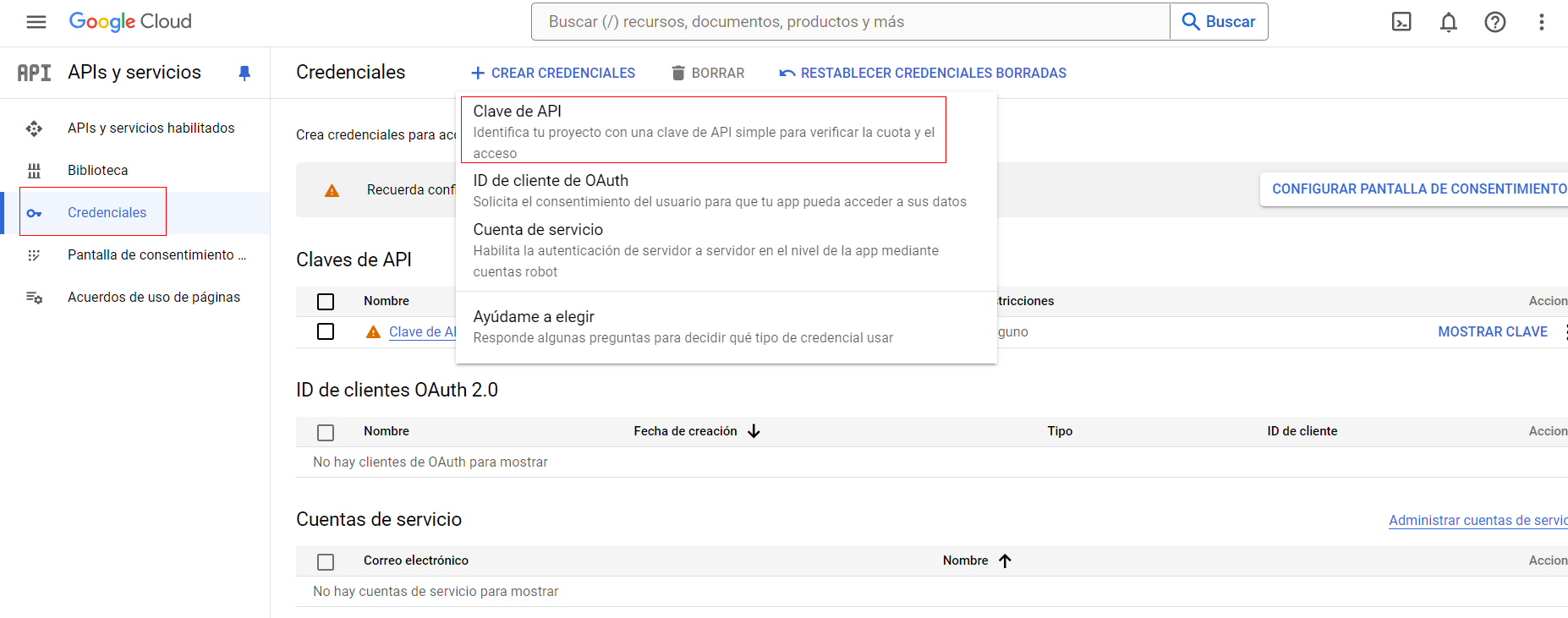Open the Clave de API name link

[422, 332]
